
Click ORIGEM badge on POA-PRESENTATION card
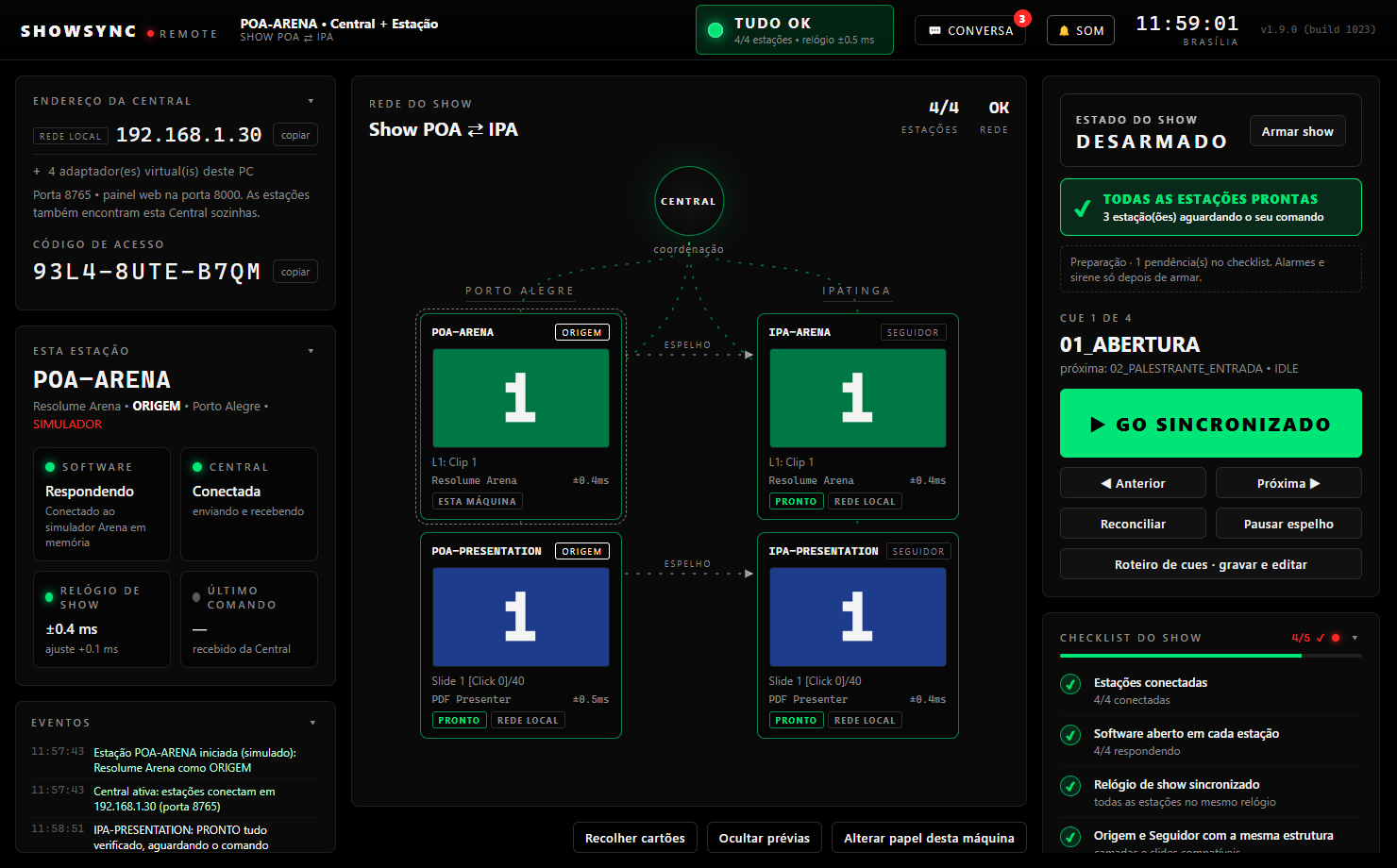click(582, 551)
